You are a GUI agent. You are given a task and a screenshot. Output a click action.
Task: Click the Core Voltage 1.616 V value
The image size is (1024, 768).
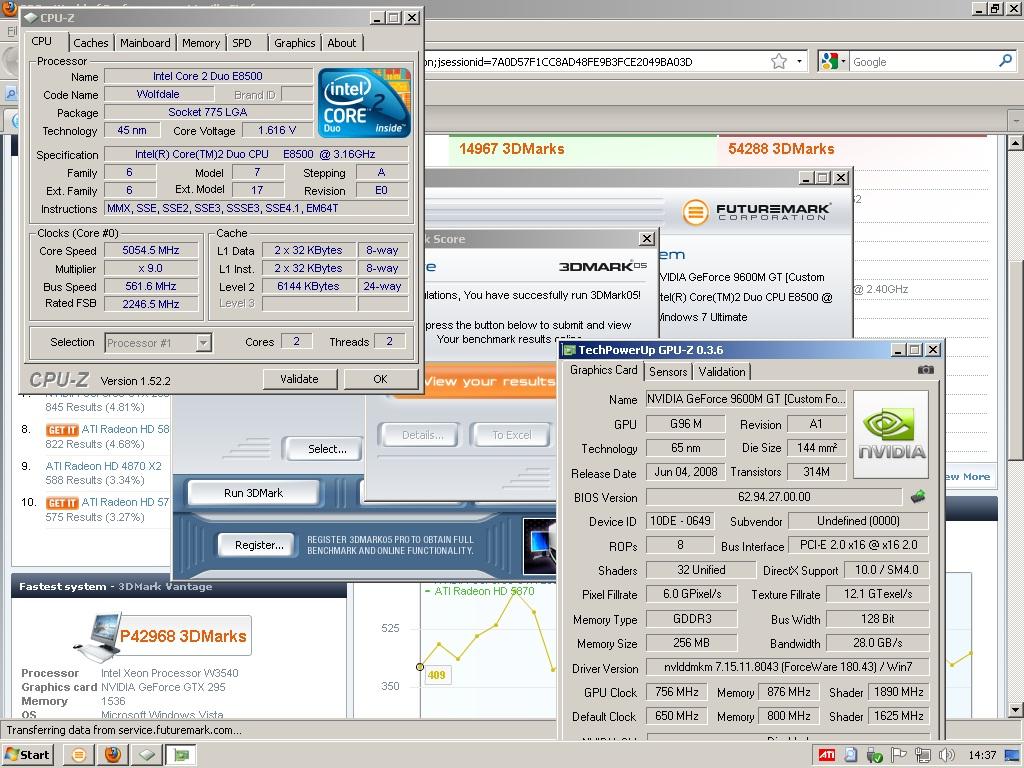tap(277, 131)
